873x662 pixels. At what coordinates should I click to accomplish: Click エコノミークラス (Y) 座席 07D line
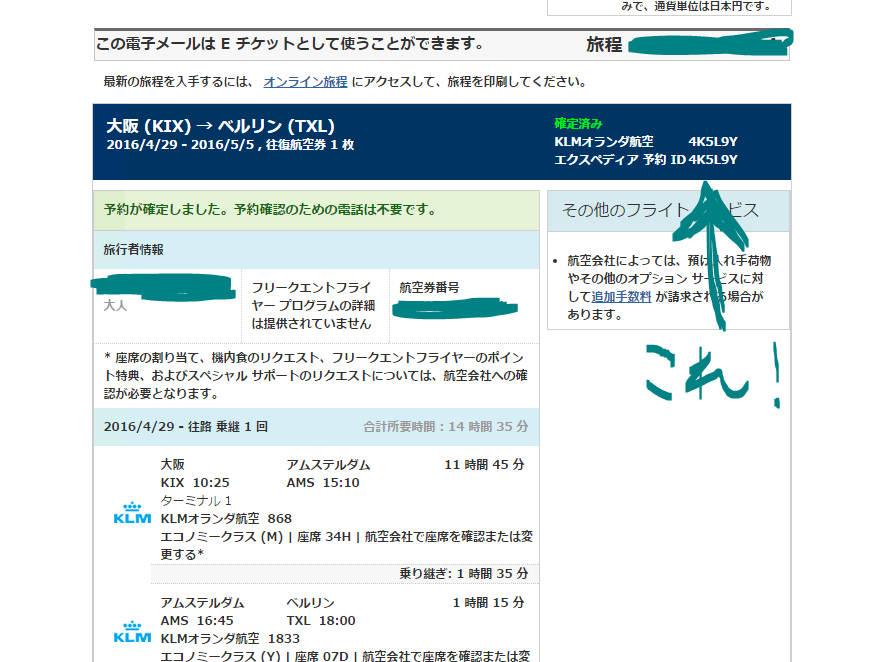click(x=345, y=656)
